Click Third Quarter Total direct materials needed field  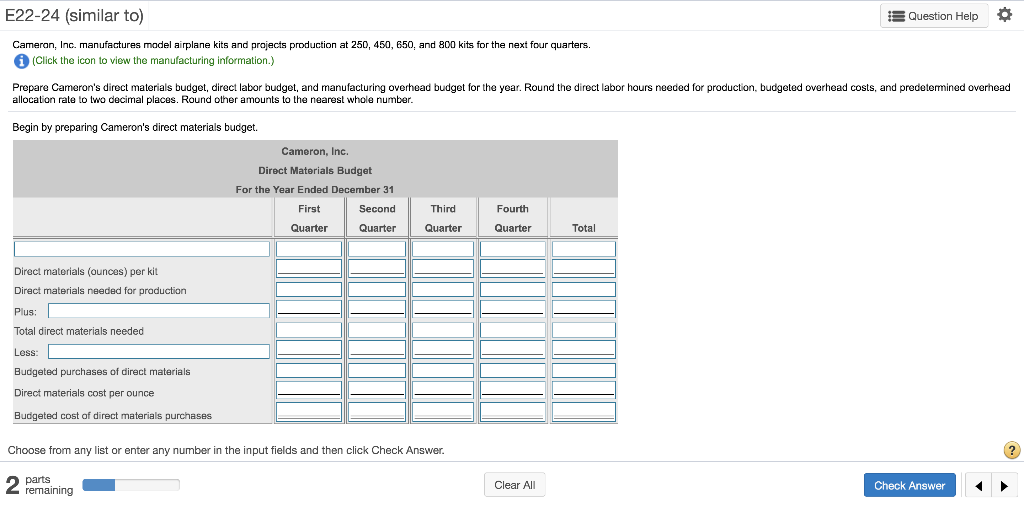point(443,330)
